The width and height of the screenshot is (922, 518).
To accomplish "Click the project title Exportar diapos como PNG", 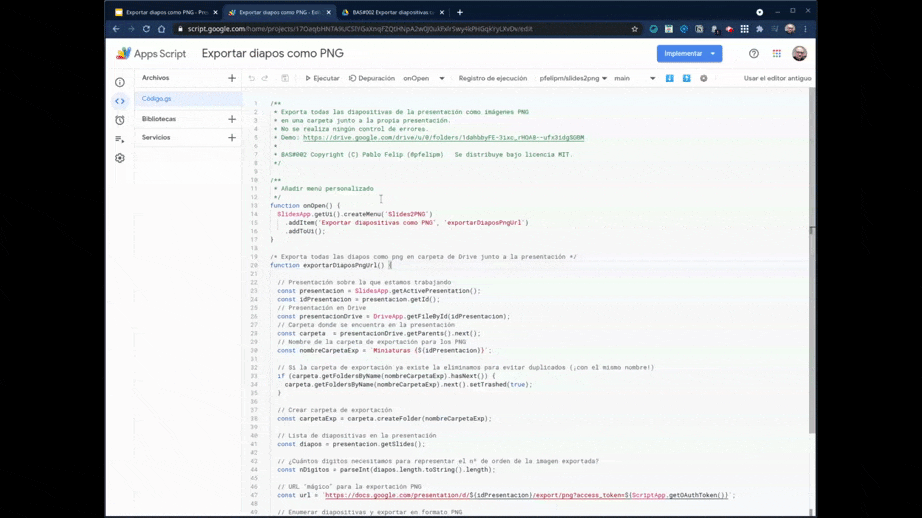I will [x=273, y=54].
